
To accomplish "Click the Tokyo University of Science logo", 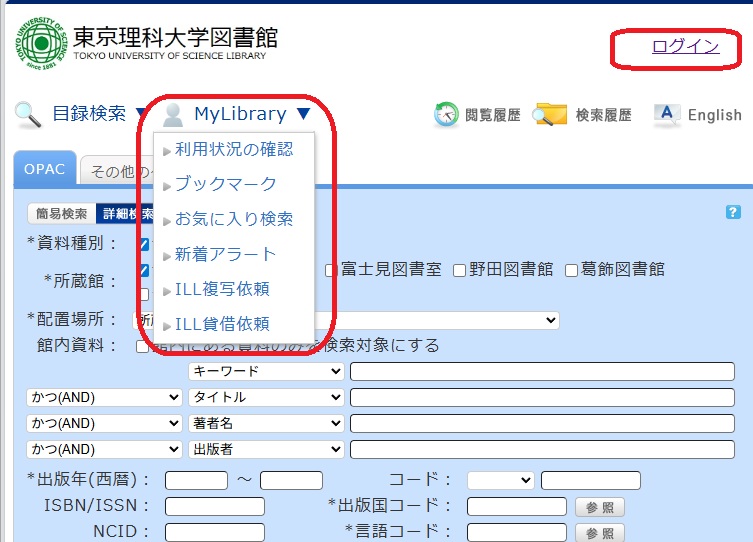I will pyautogui.click(x=40, y=42).
